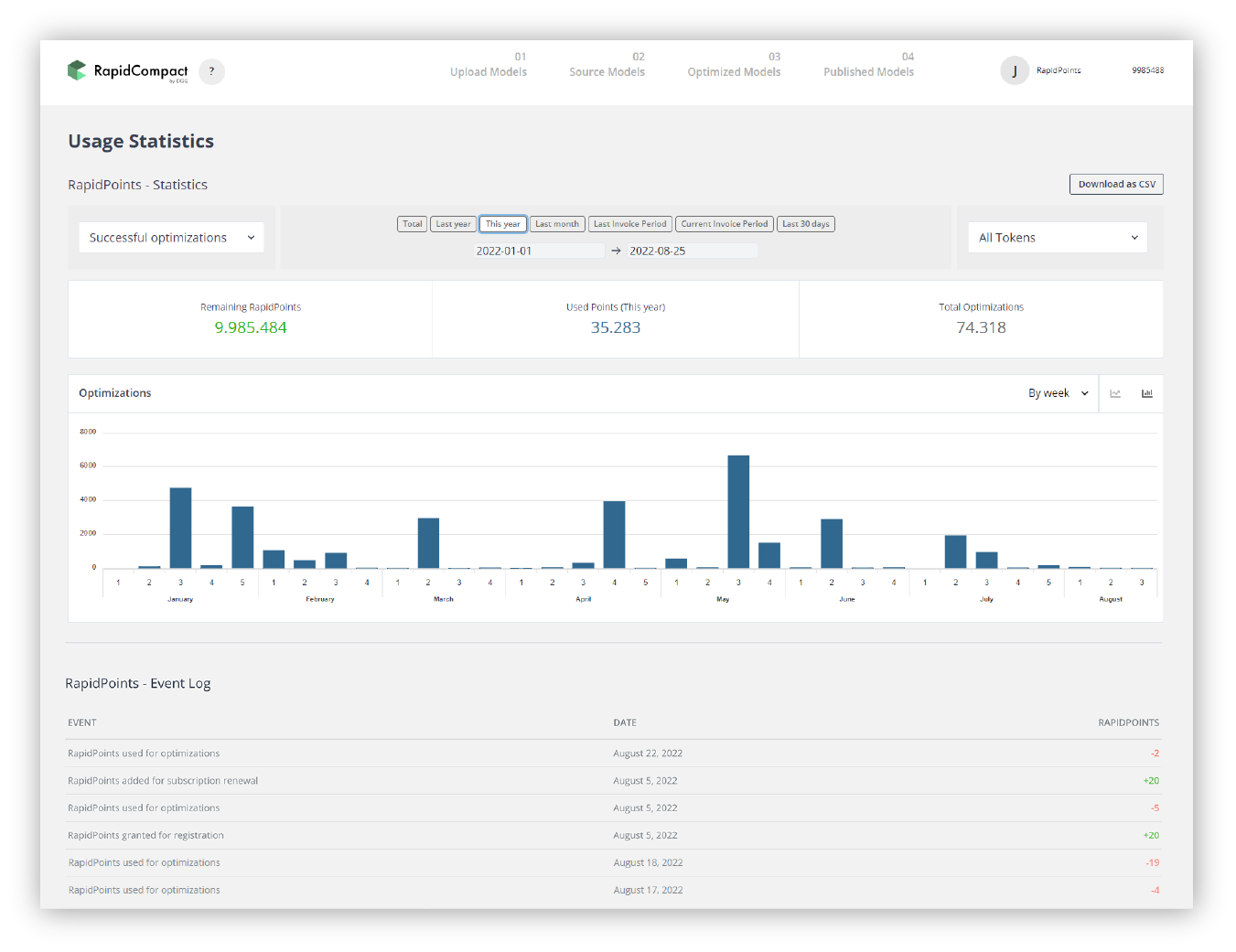This screenshot has width=1236, height=952.
Task: Select the Current Invoice Period range
Action: point(725,224)
